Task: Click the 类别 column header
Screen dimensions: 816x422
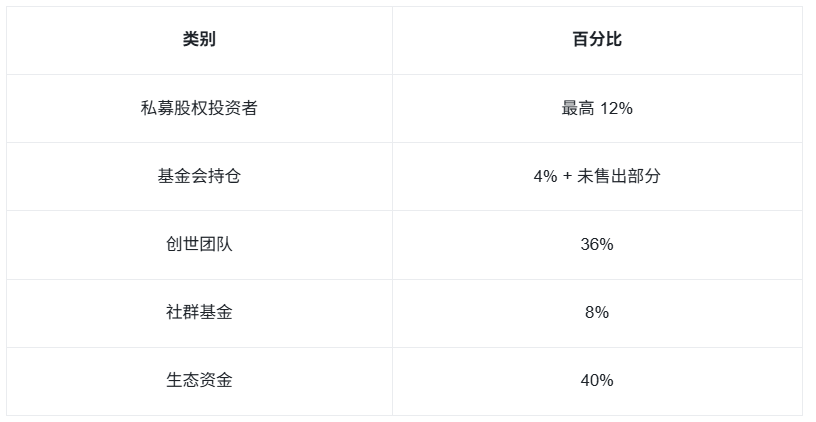Action: (199, 40)
